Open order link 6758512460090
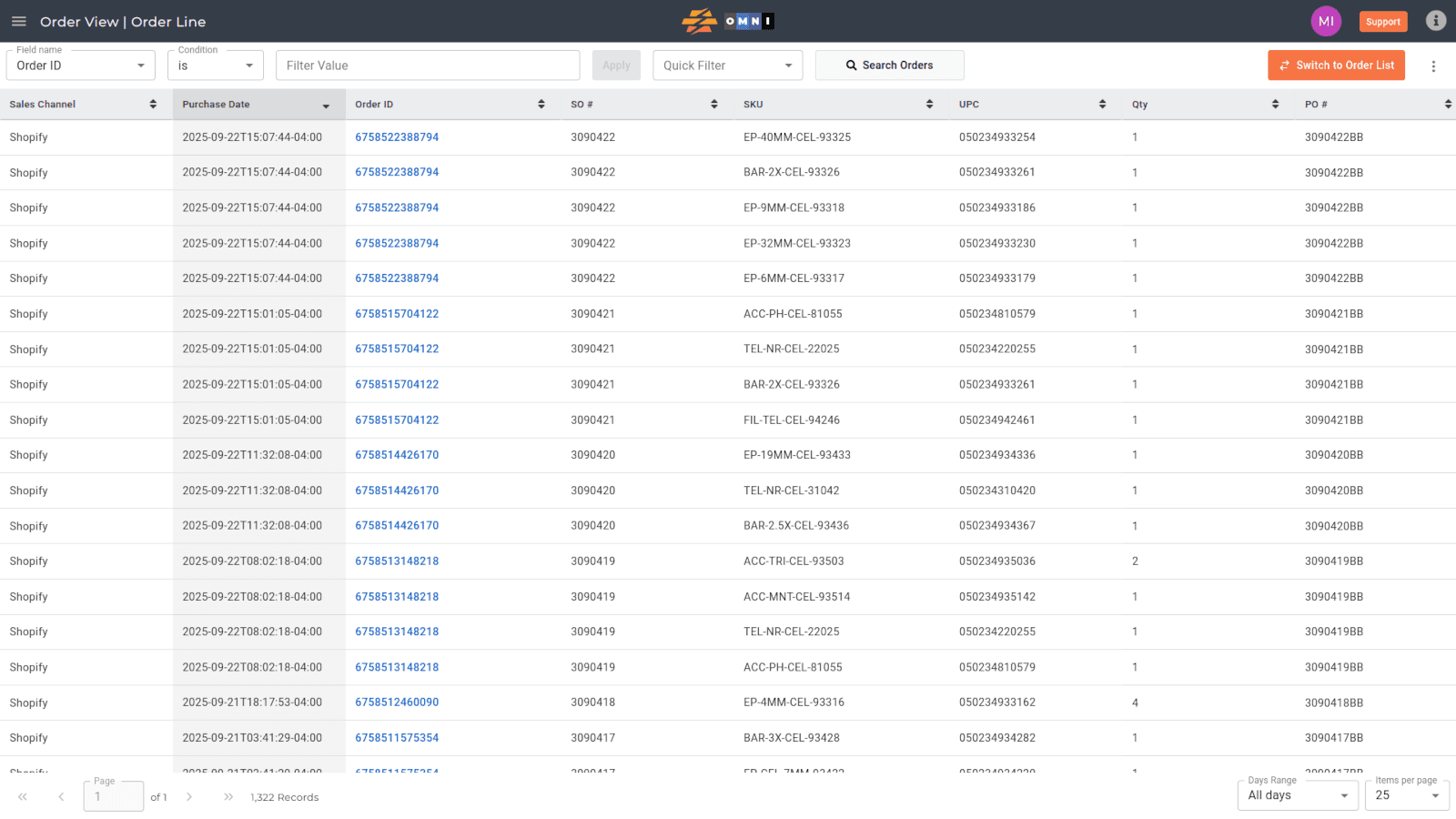 tap(397, 703)
